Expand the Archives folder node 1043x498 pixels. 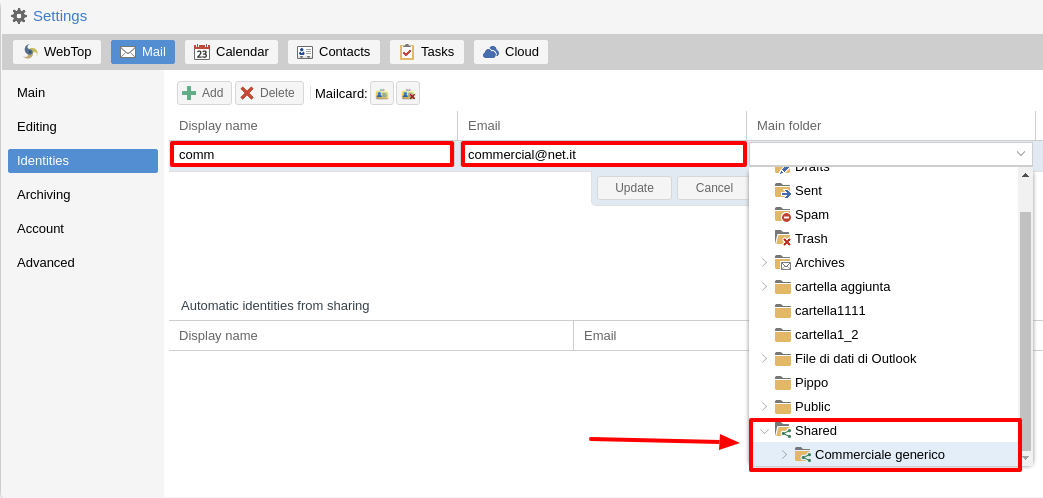click(x=764, y=263)
